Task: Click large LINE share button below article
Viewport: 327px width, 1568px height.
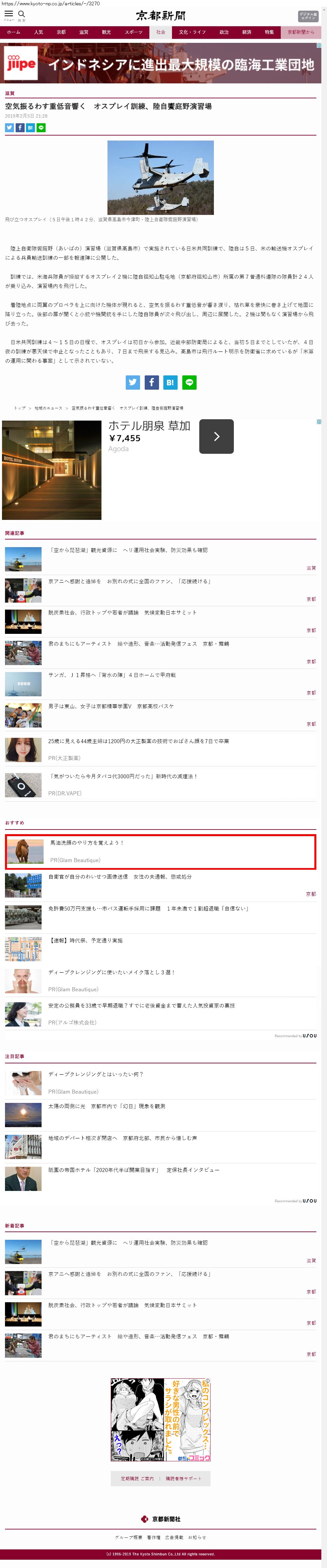Action: click(189, 382)
